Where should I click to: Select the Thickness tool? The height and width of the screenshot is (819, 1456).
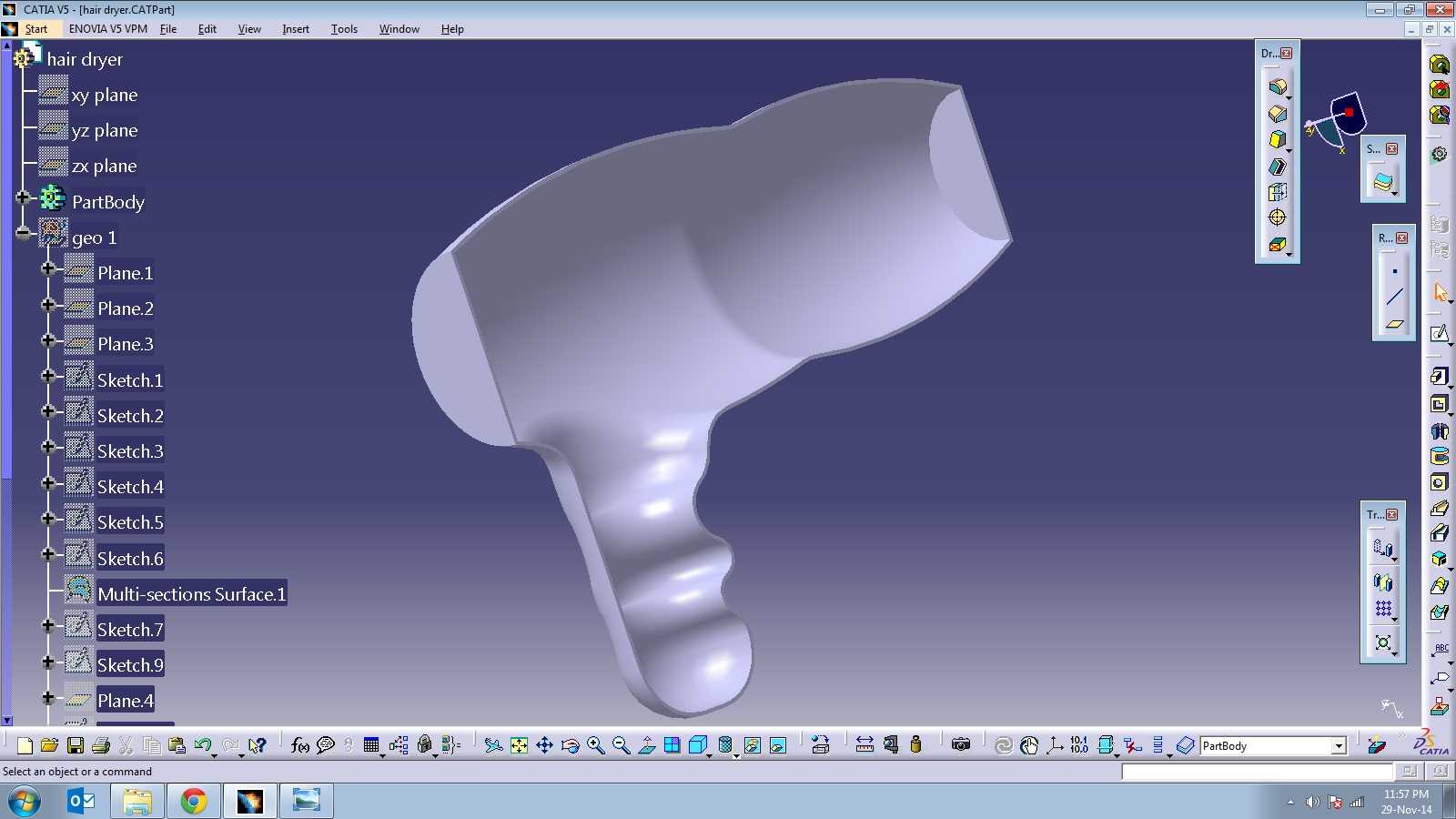[x=1277, y=192]
